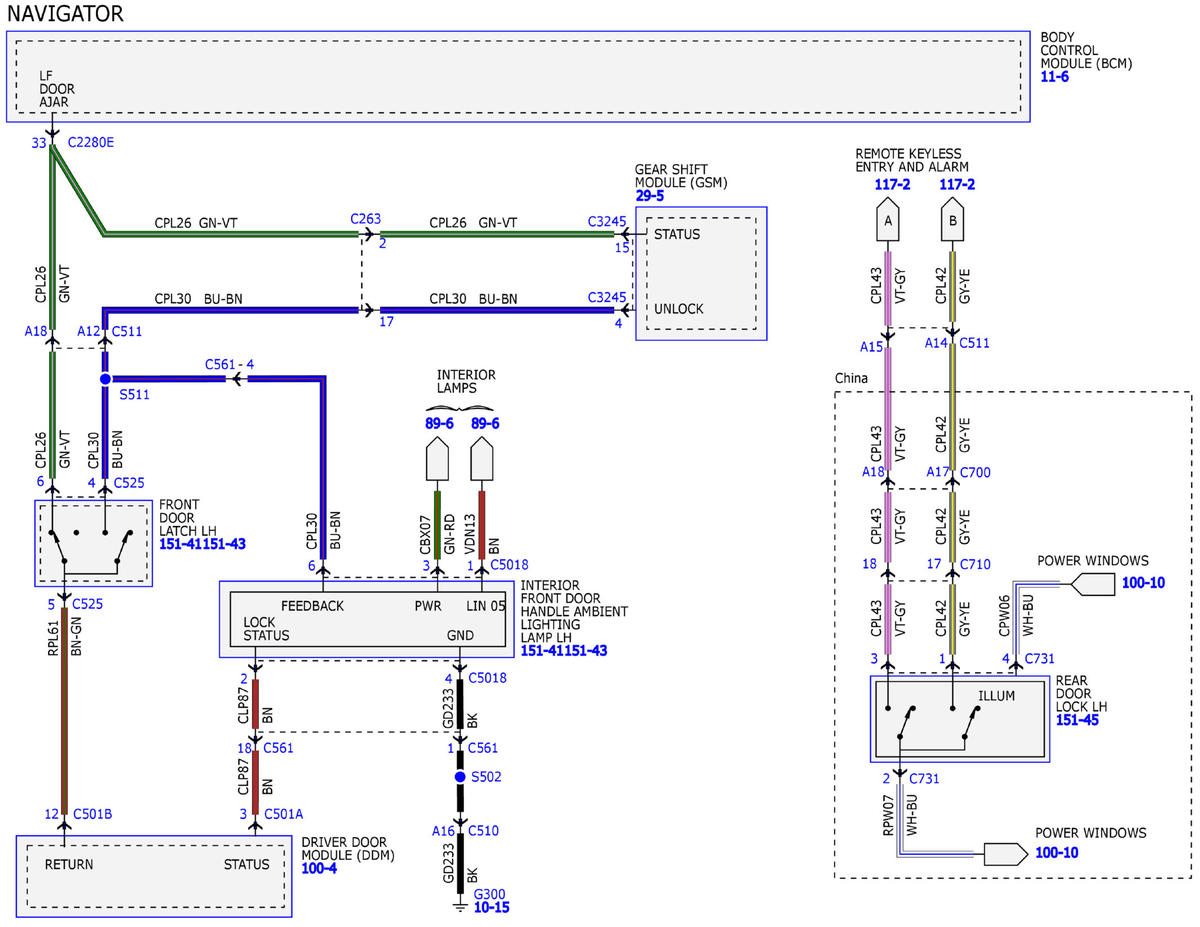
Task: Open ground G300 reference 10-15
Action: (x=492, y=908)
